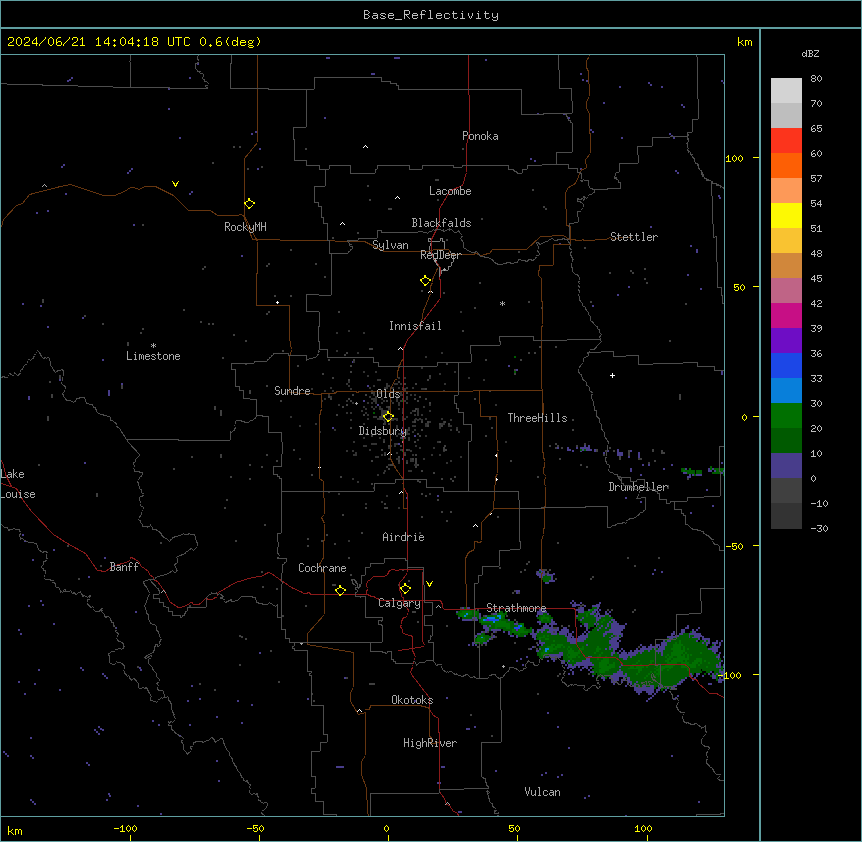
Task: Click the yellow V marker east of Calgary
Action: tap(429, 584)
